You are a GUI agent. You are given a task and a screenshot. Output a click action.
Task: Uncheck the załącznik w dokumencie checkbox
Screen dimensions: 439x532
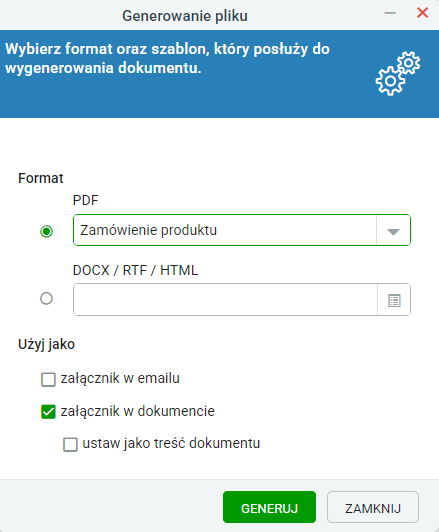coord(48,412)
